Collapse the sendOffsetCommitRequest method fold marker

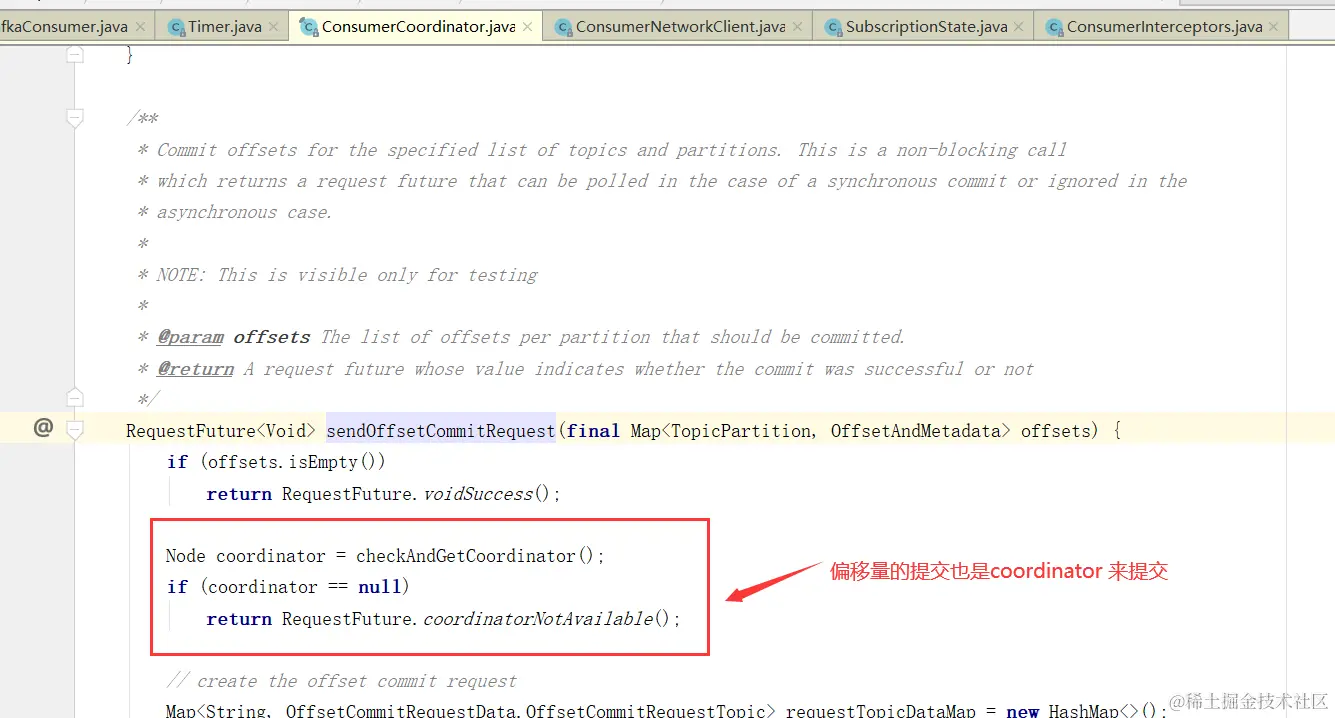tap(75, 430)
